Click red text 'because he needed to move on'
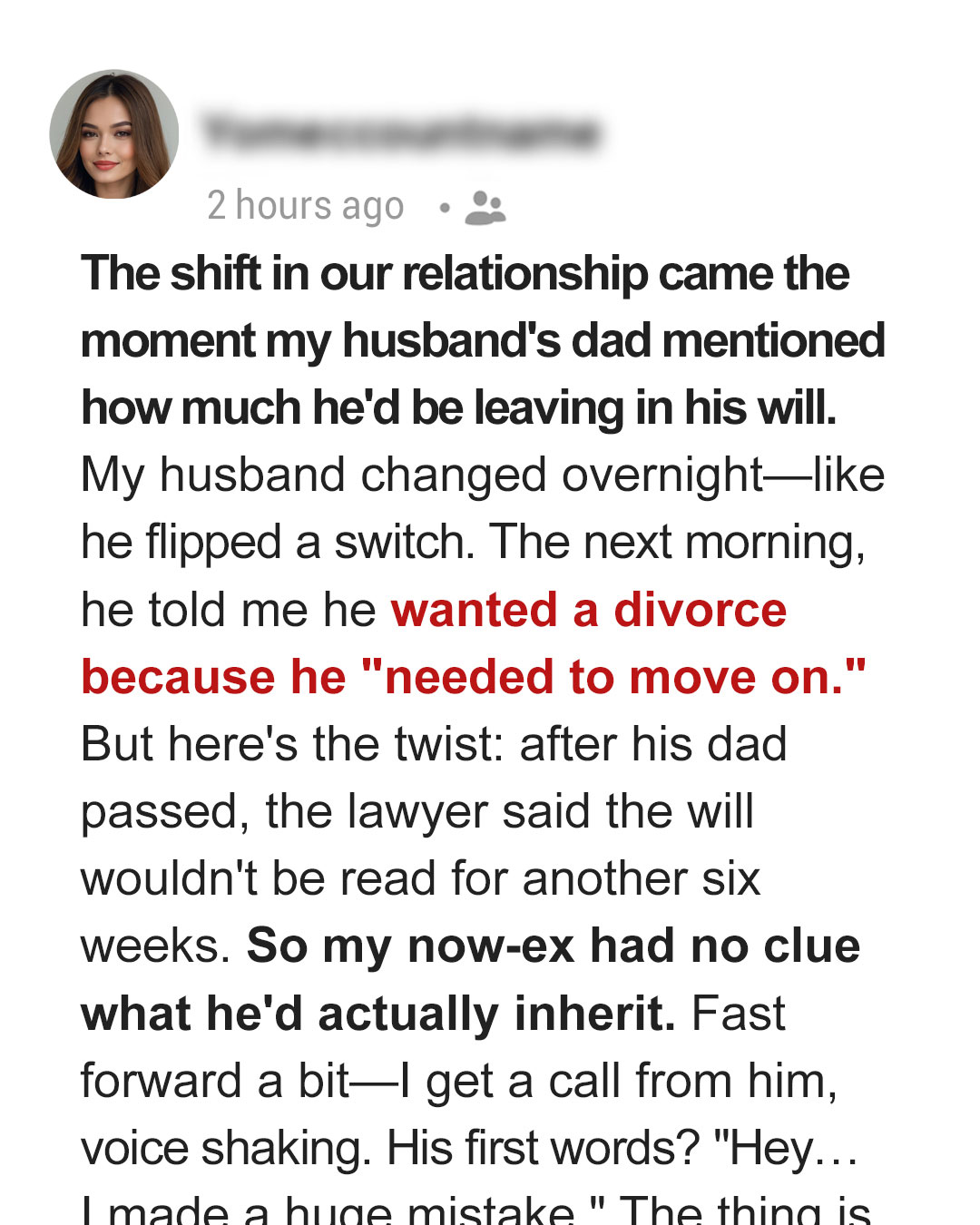 (x=474, y=677)
